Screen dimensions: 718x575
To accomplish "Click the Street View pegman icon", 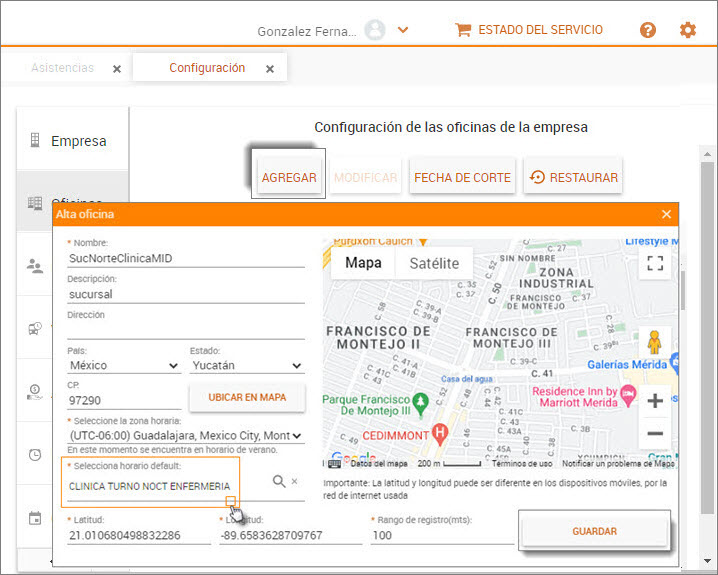I will pyautogui.click(x=655, y=342).
